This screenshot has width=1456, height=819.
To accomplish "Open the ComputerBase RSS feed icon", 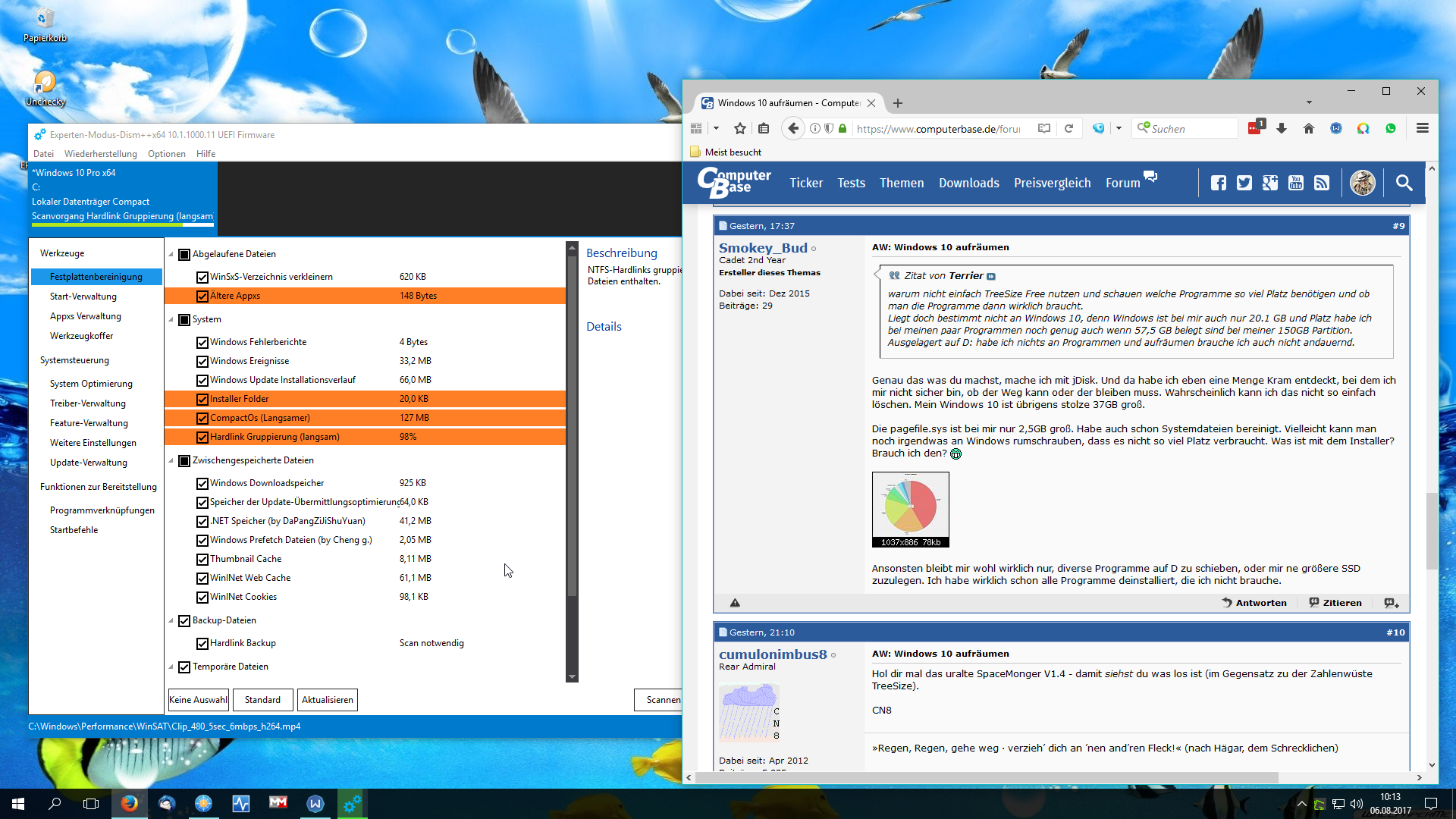I will click(x=1322, y=183).
